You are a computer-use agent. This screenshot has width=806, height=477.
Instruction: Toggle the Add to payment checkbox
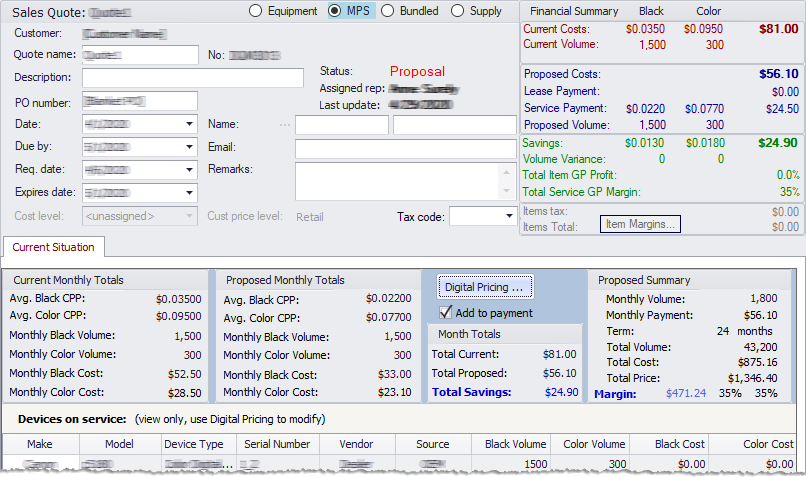pos(446,313)
